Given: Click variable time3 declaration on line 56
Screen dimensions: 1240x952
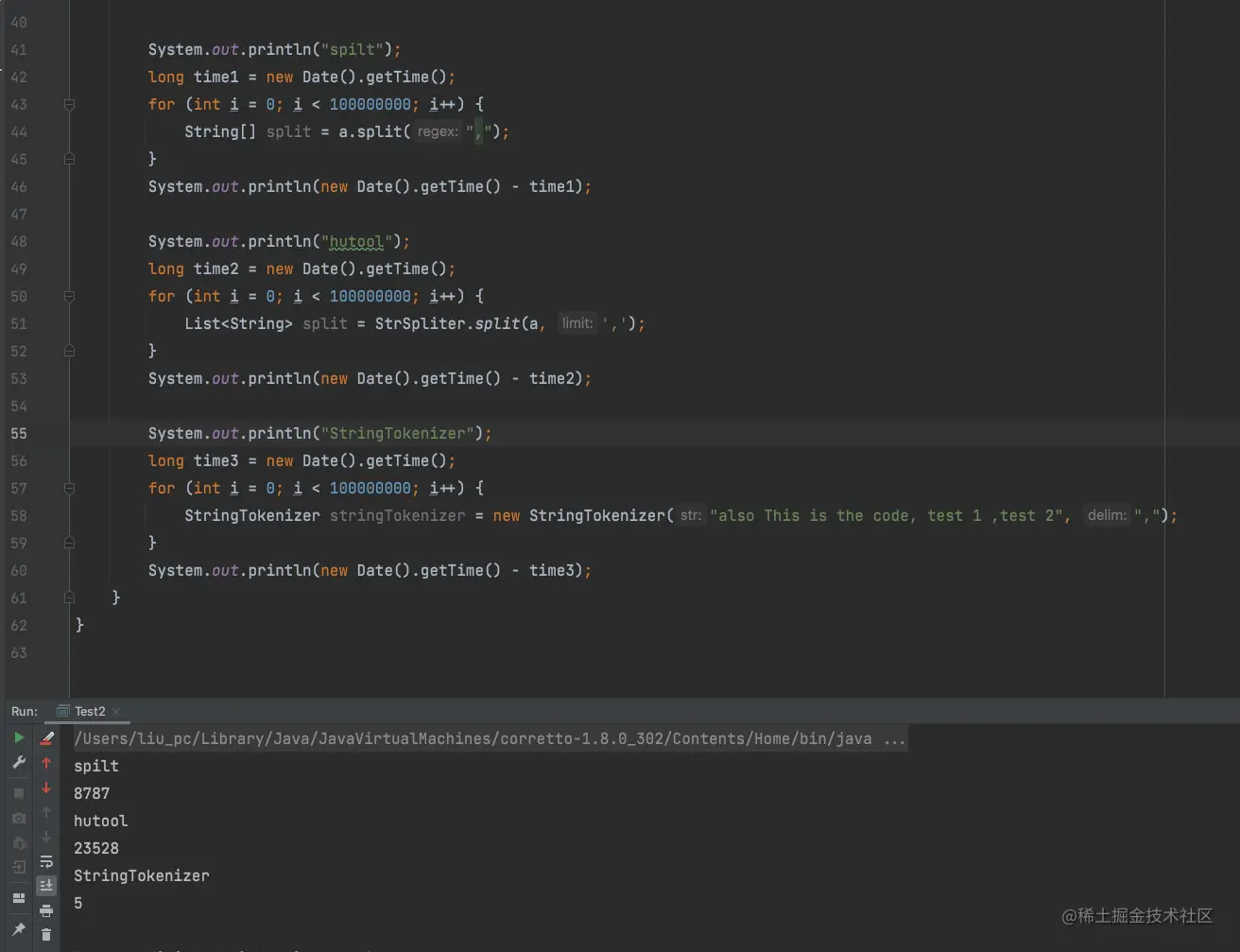Looking at the screenshot, I should (x=216, y=460).
